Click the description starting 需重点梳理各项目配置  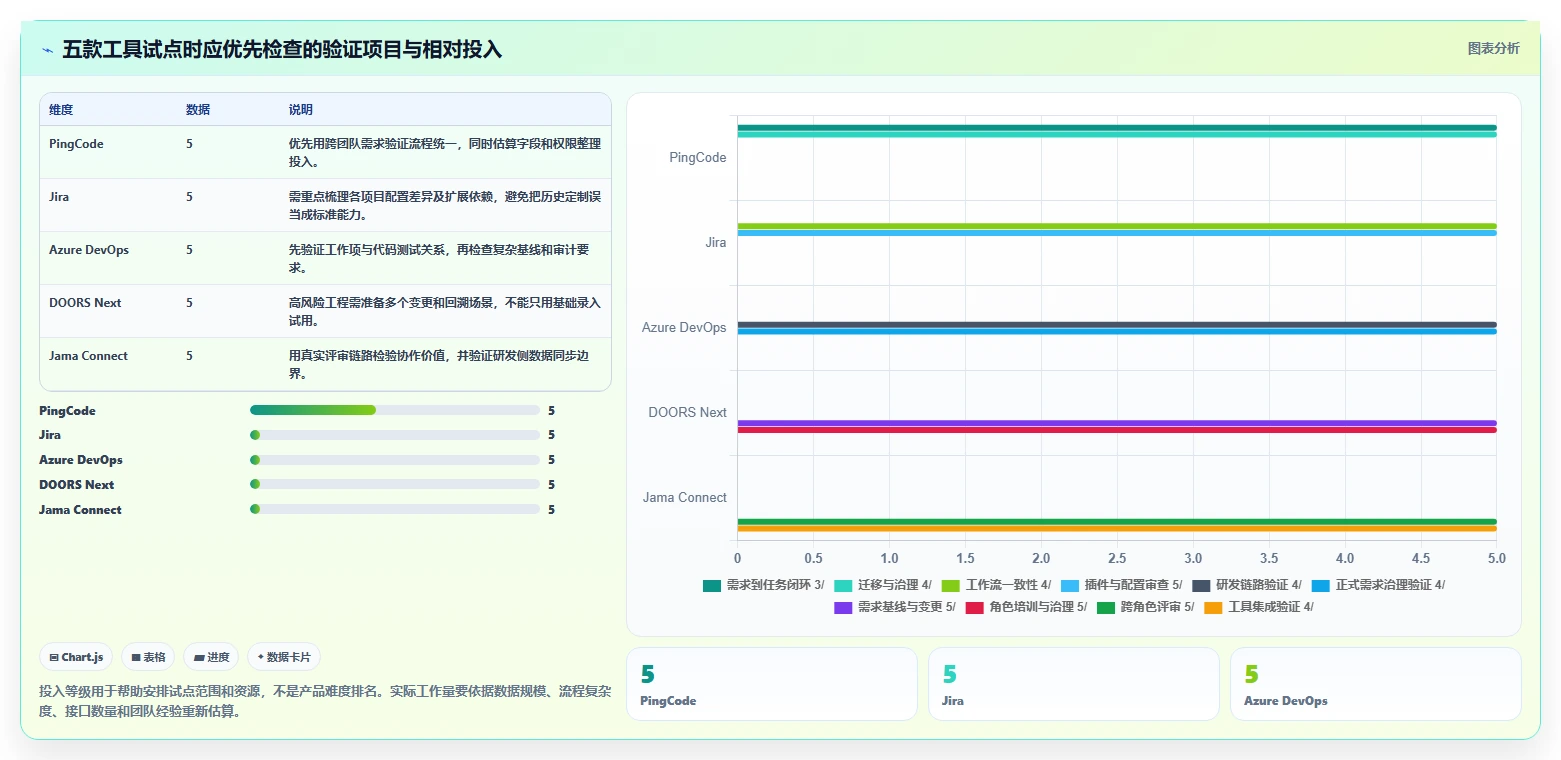[x=445, y=205]
